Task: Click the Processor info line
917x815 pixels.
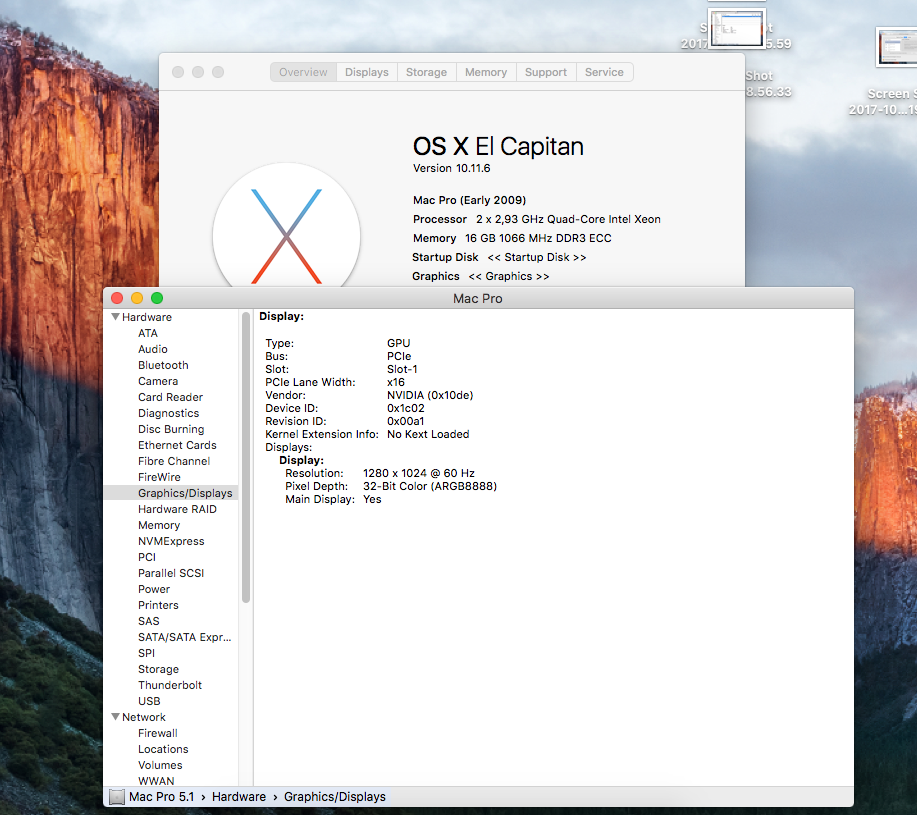Action: click(536, 219)
